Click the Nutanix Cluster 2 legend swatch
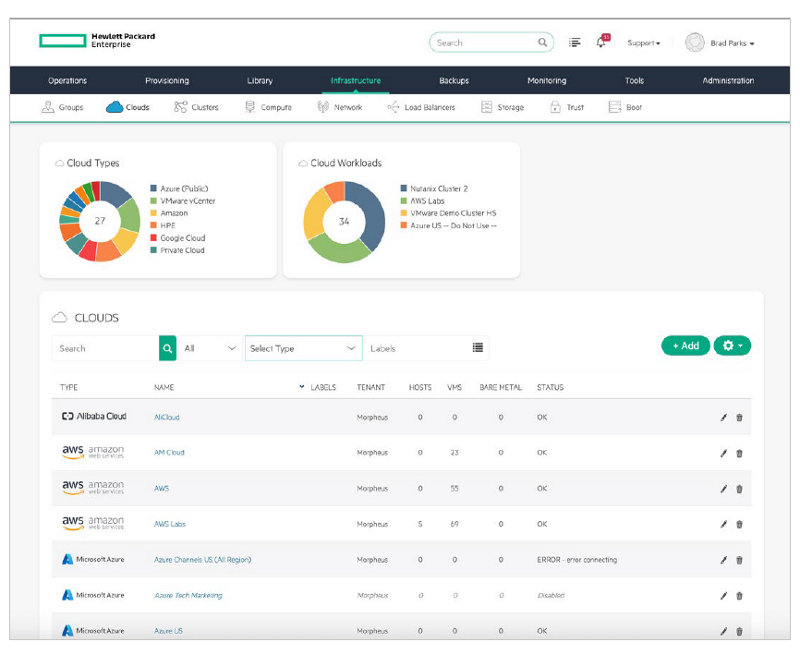The height and width of the screenshot is (659, 800). click(x=404, y=188)
